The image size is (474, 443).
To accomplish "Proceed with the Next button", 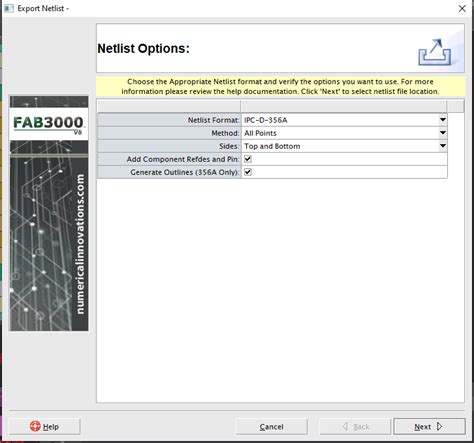I will tap(429, 426).
